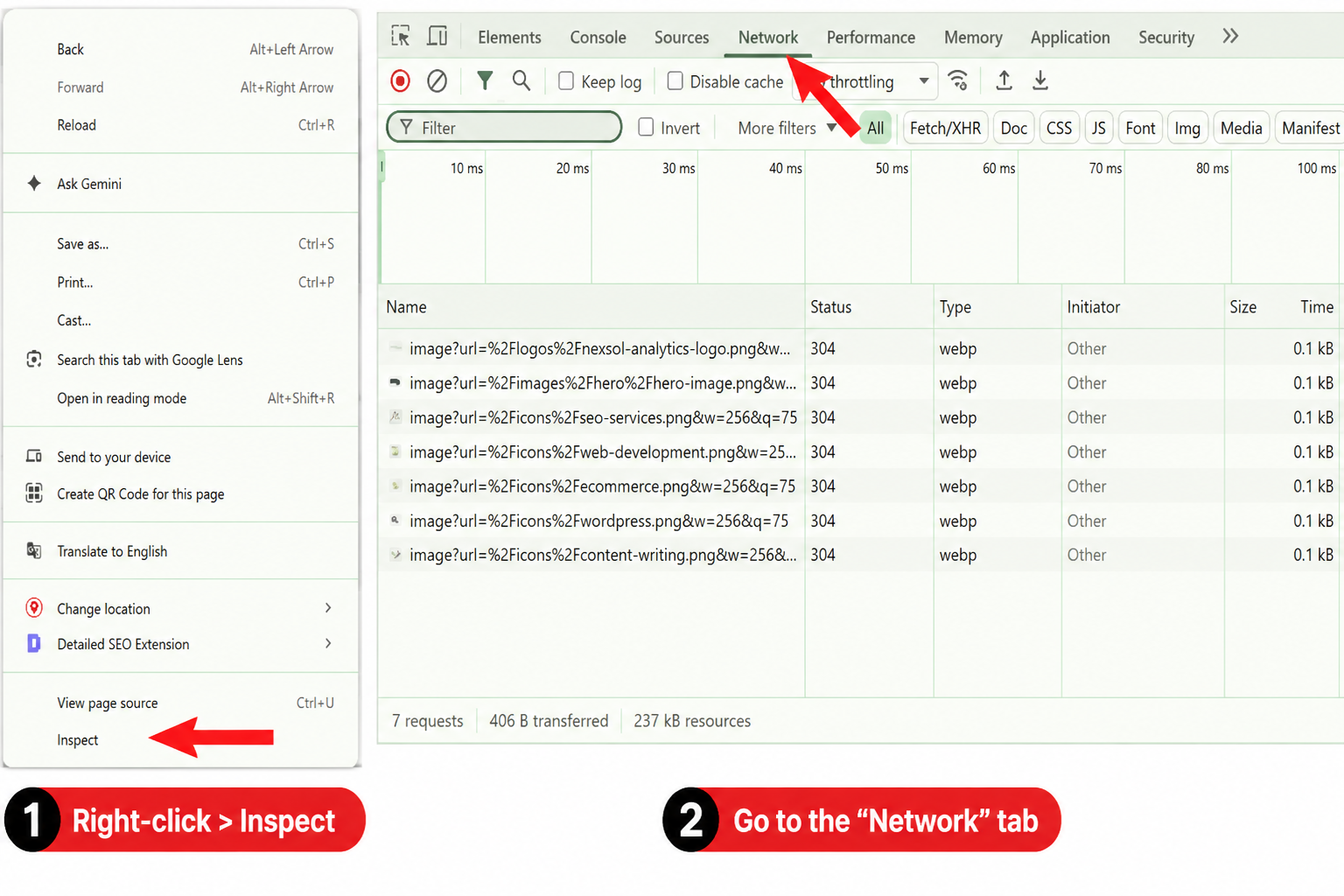
Task: Filter requests by Fetch/XHR
Action: pyautogui.click(x=945, y=128)
